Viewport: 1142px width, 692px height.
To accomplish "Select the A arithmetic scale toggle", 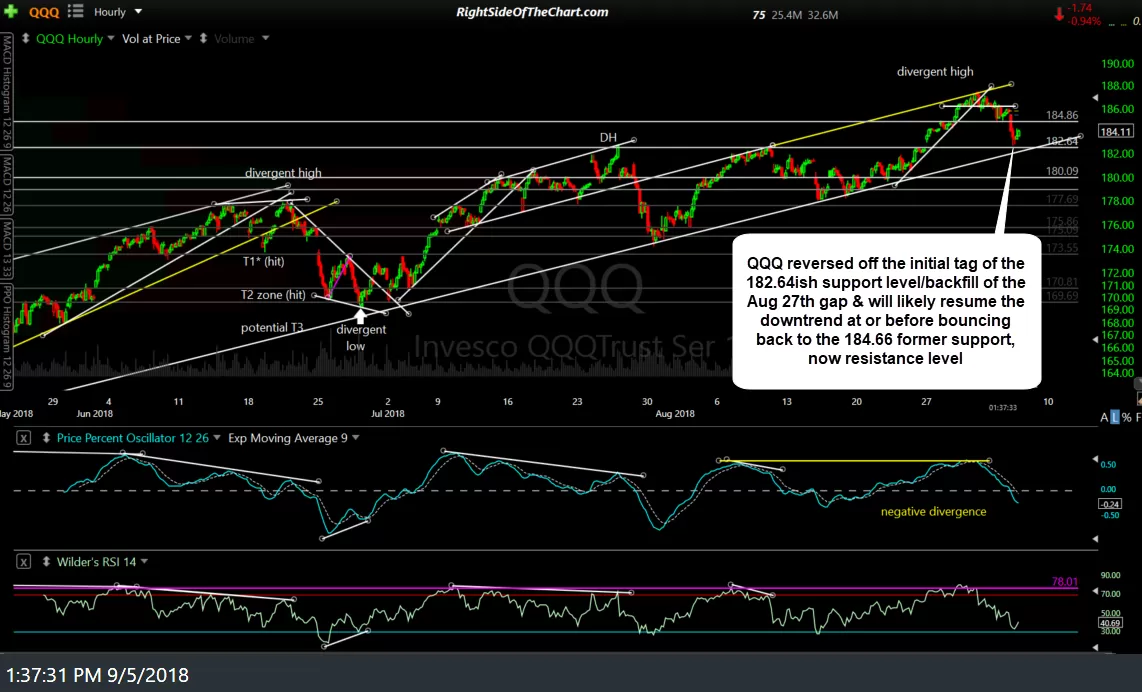I will pyautogui.click(x=1104, y=417).
